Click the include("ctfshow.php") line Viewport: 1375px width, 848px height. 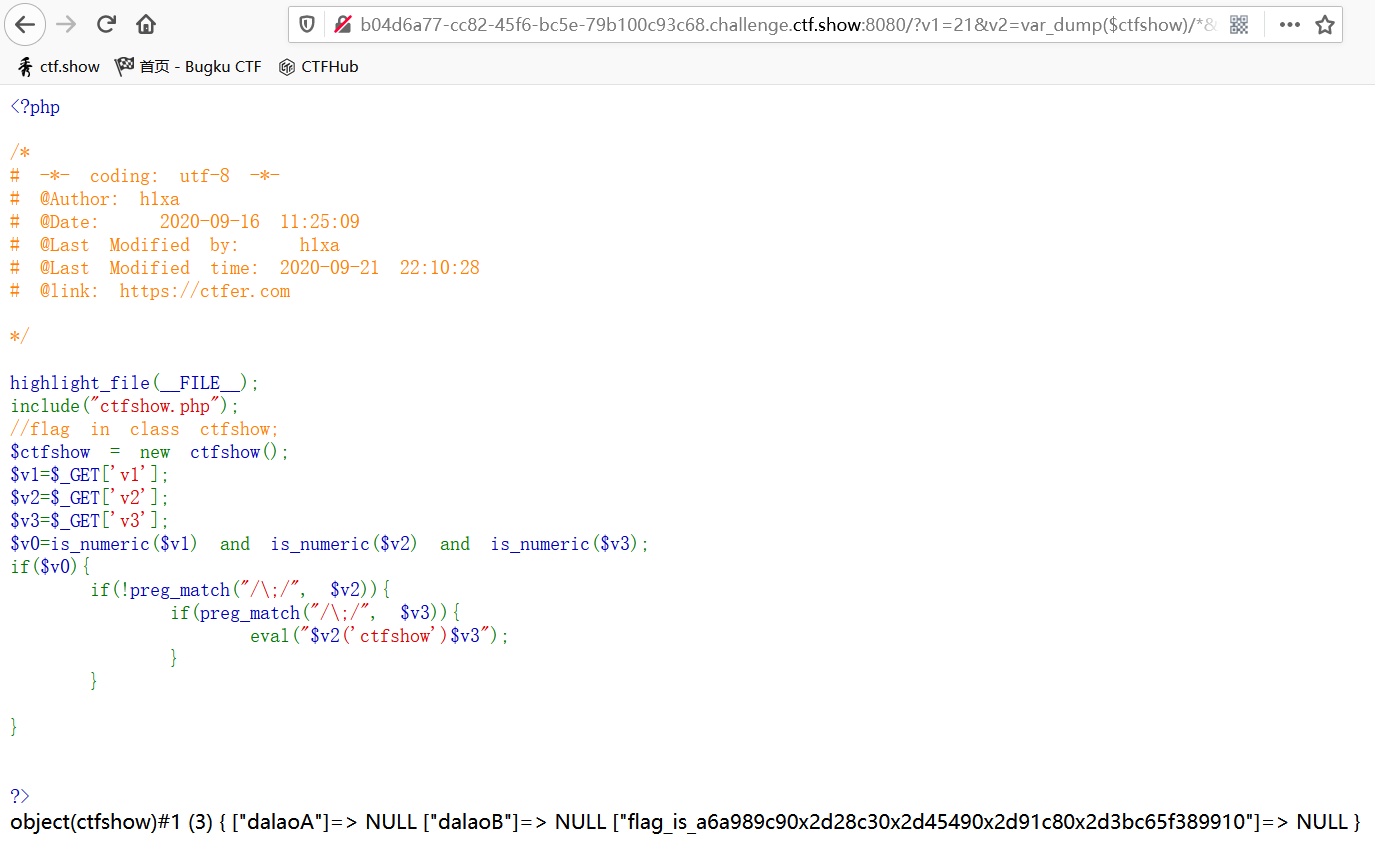[x=125, y=406]
